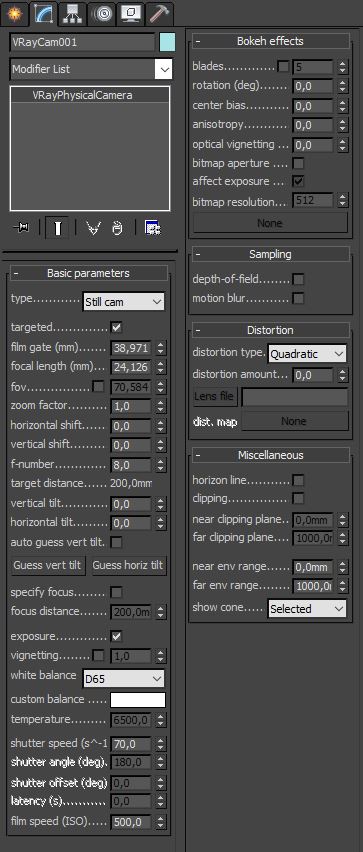Click the custom balance white swatch
The image size is (363, 852).
[x=137, y=700]
